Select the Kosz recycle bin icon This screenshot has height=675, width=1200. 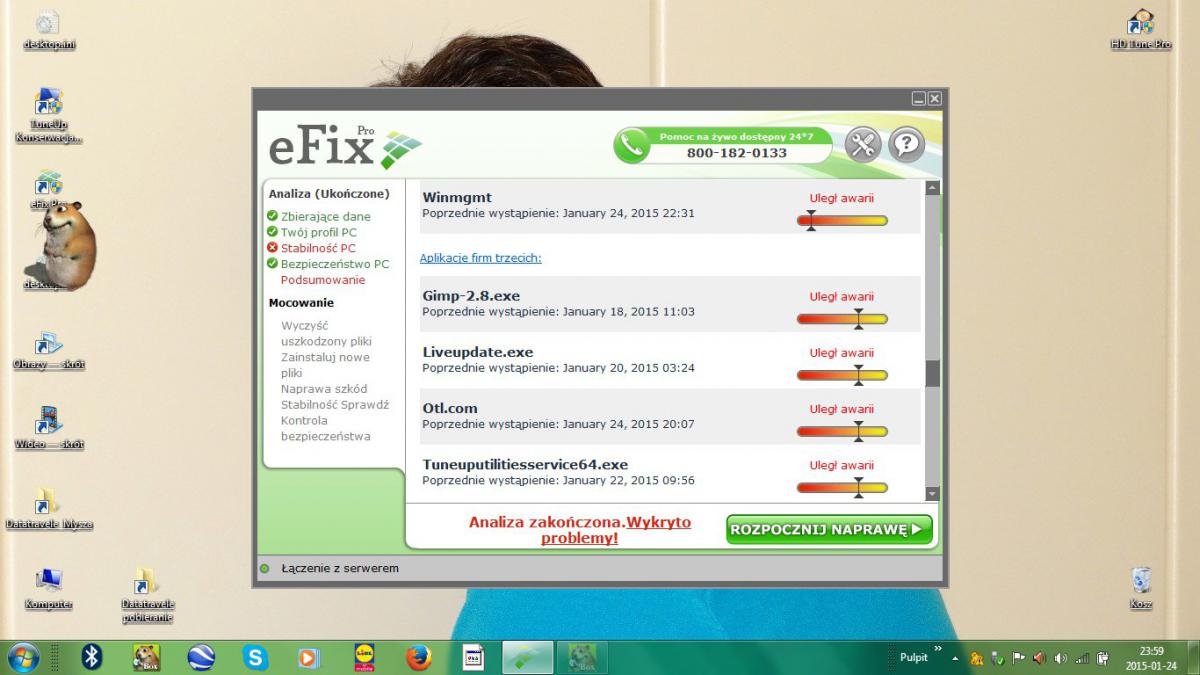(1141, 588)
